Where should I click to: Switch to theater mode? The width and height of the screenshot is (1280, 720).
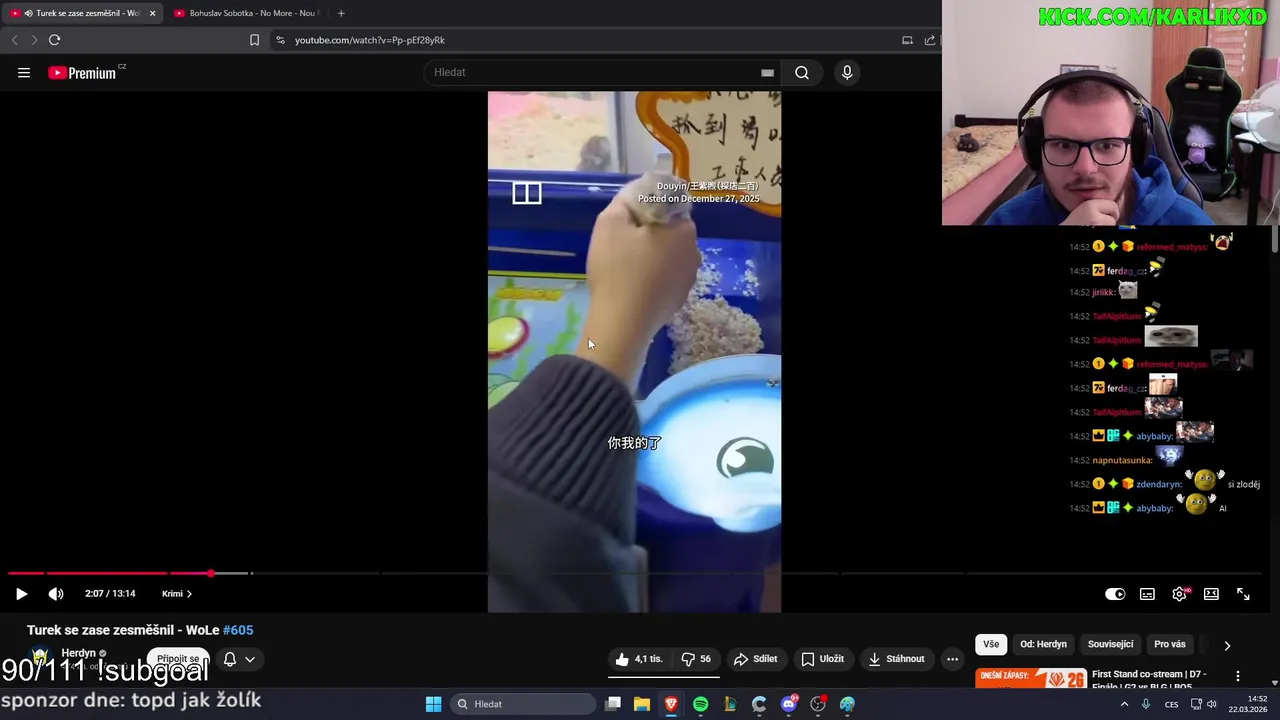[x=1211, y=594]
